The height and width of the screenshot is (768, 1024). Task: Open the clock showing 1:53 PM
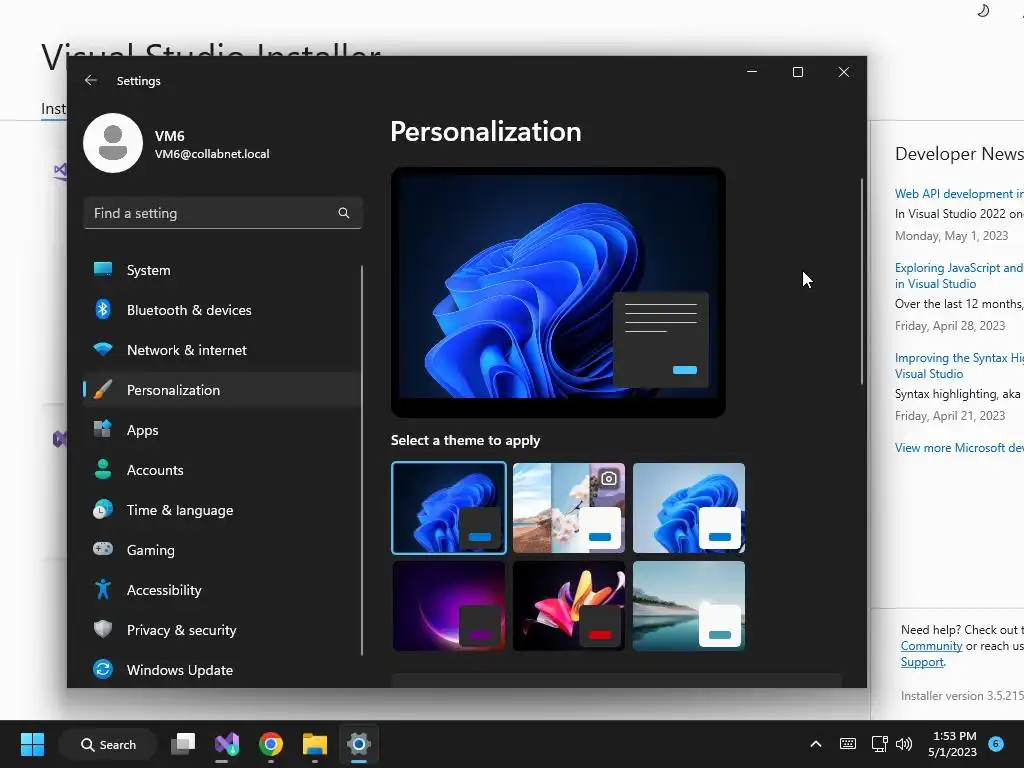(x=953, y=744)
